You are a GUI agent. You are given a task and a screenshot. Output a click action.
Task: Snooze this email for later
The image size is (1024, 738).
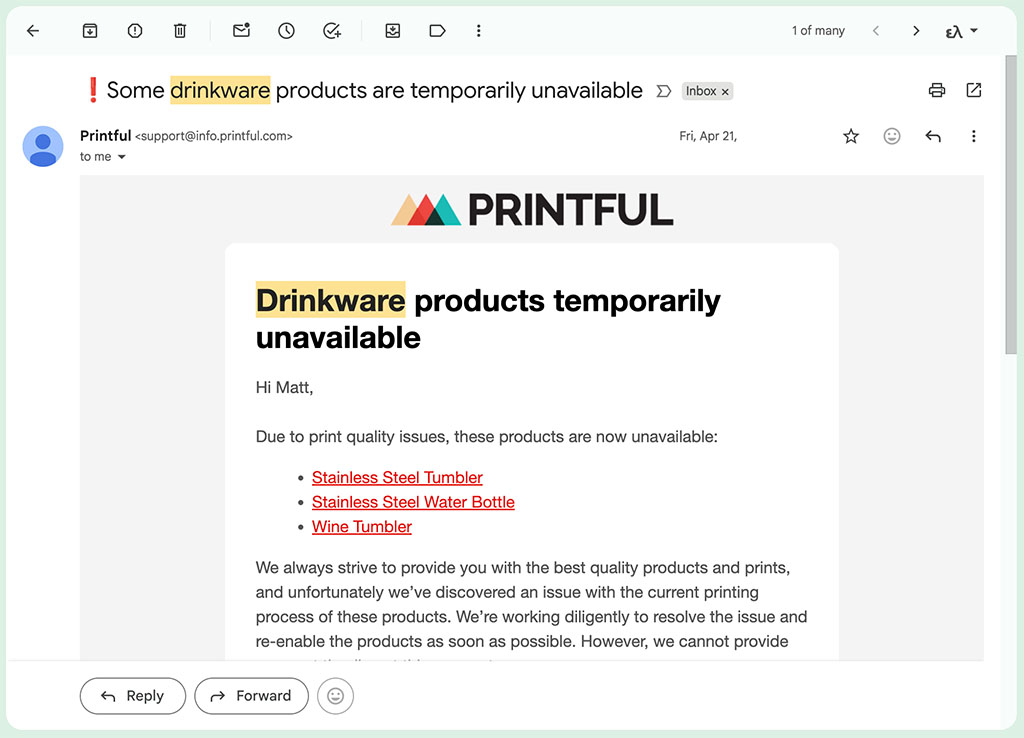[286, 30]
